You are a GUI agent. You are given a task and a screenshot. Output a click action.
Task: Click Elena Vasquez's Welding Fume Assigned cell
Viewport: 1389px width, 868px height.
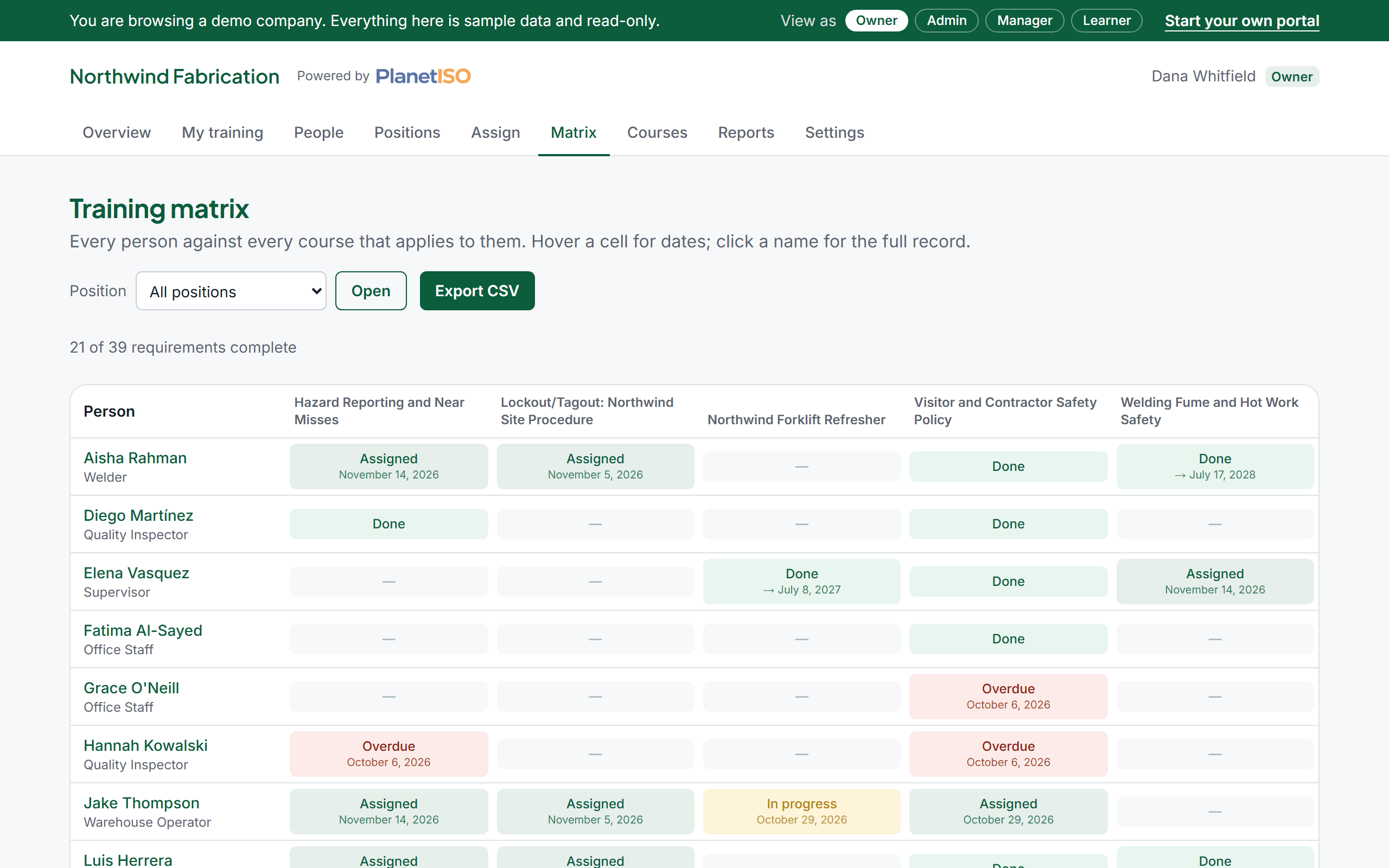point(1214,581)
